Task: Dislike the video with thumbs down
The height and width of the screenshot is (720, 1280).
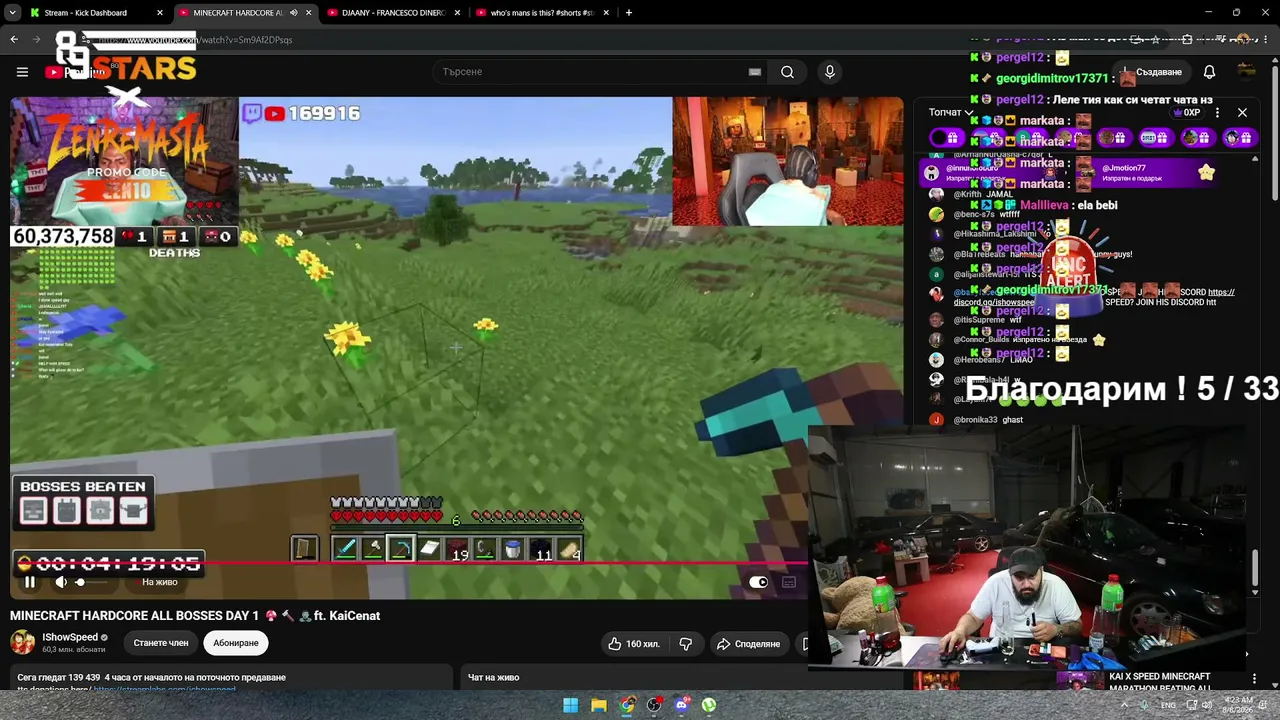Action: coord(686,644)
